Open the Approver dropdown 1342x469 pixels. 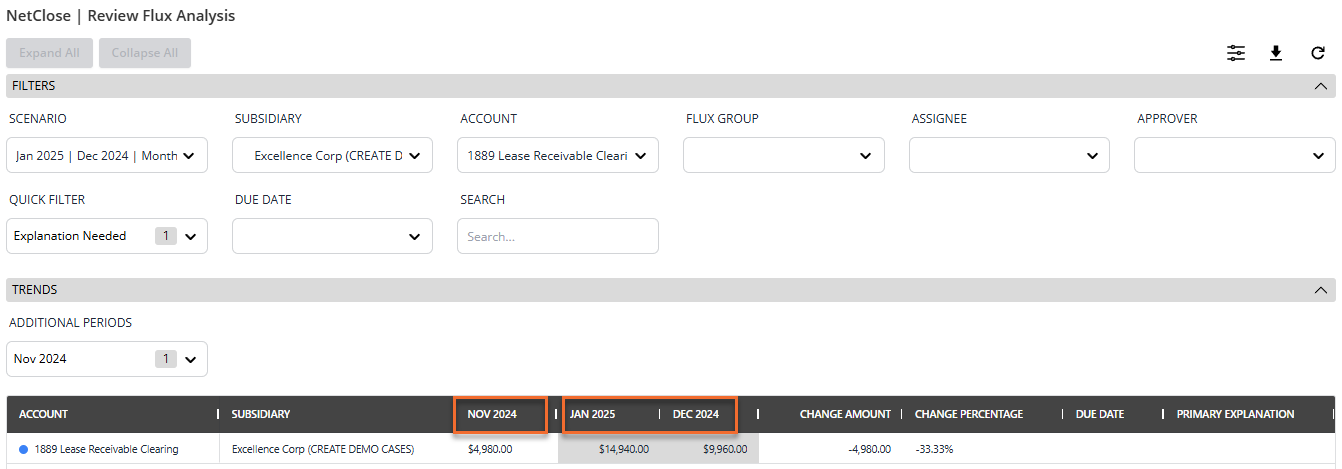1234,155
